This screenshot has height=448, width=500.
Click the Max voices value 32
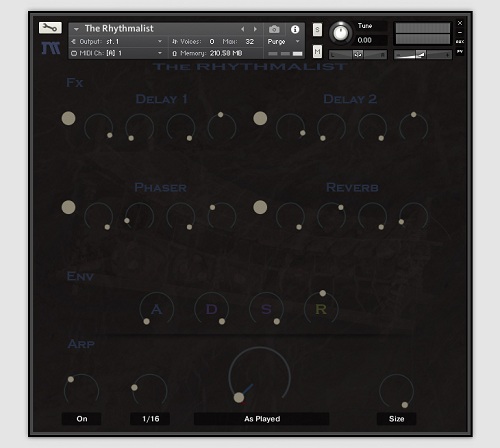(250, 42)
